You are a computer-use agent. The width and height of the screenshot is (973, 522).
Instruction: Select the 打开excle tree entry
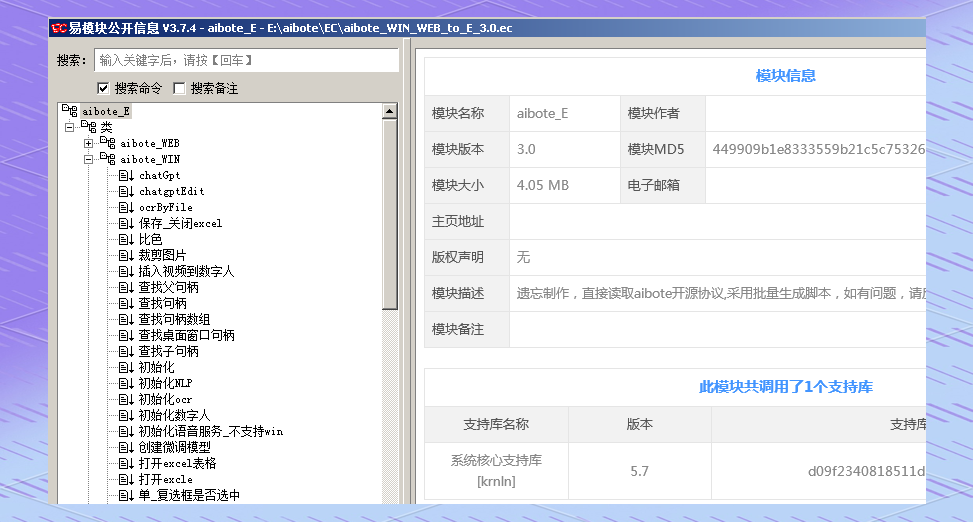pos(165,479)
